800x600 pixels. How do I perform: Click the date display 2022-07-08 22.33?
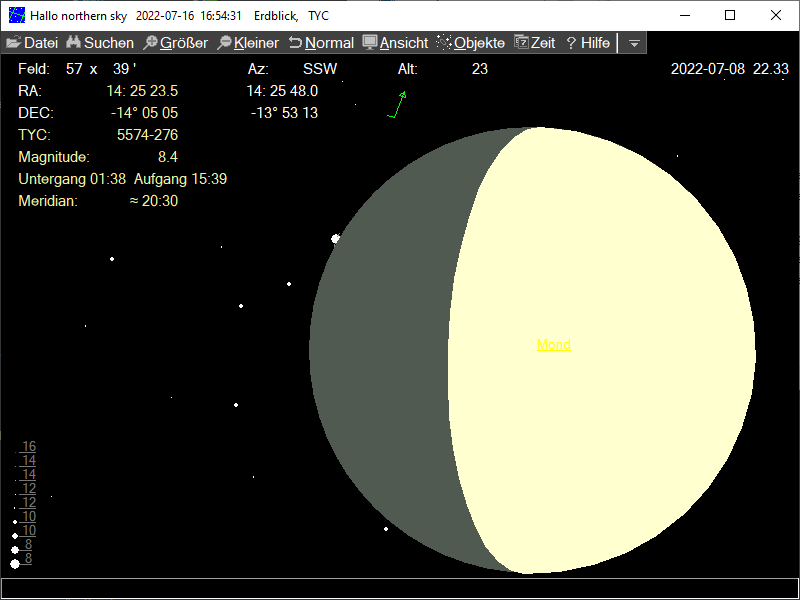[x=729, y=69]
